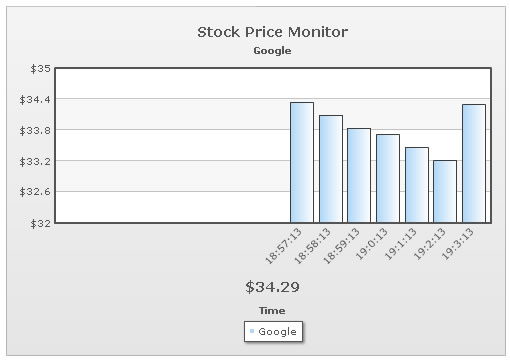Click the $34.29 current price display
The width and height of the screenshot is (510, 361).
coord(272,287)
